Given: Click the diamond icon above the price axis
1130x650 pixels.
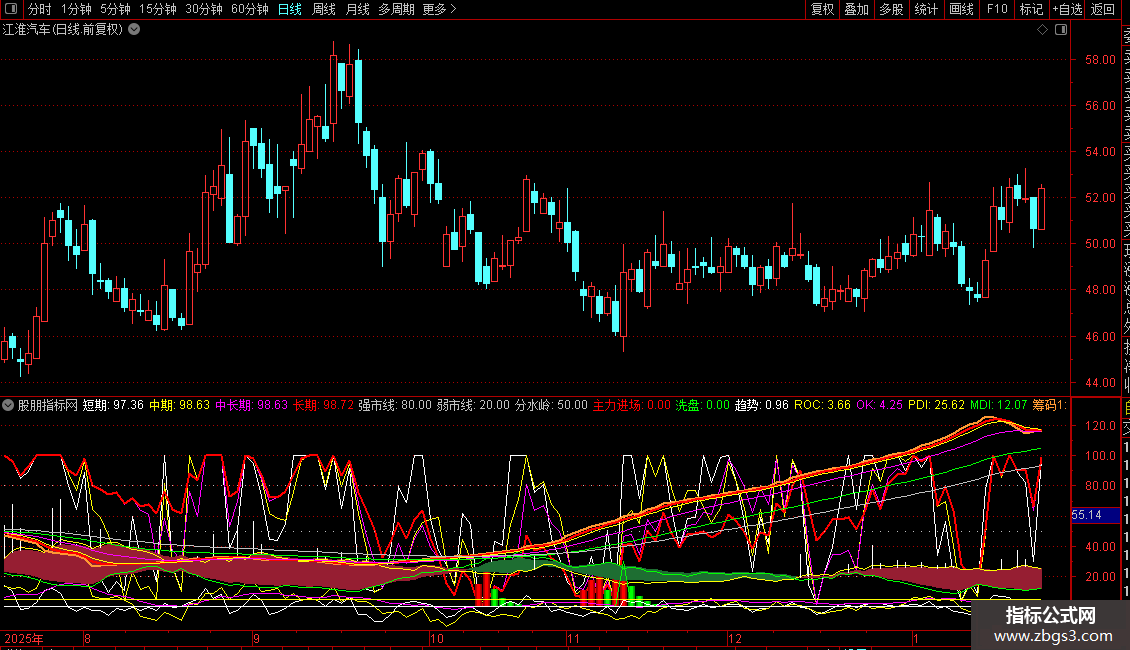Looking at the screenshot, I should coord(1042,30).
